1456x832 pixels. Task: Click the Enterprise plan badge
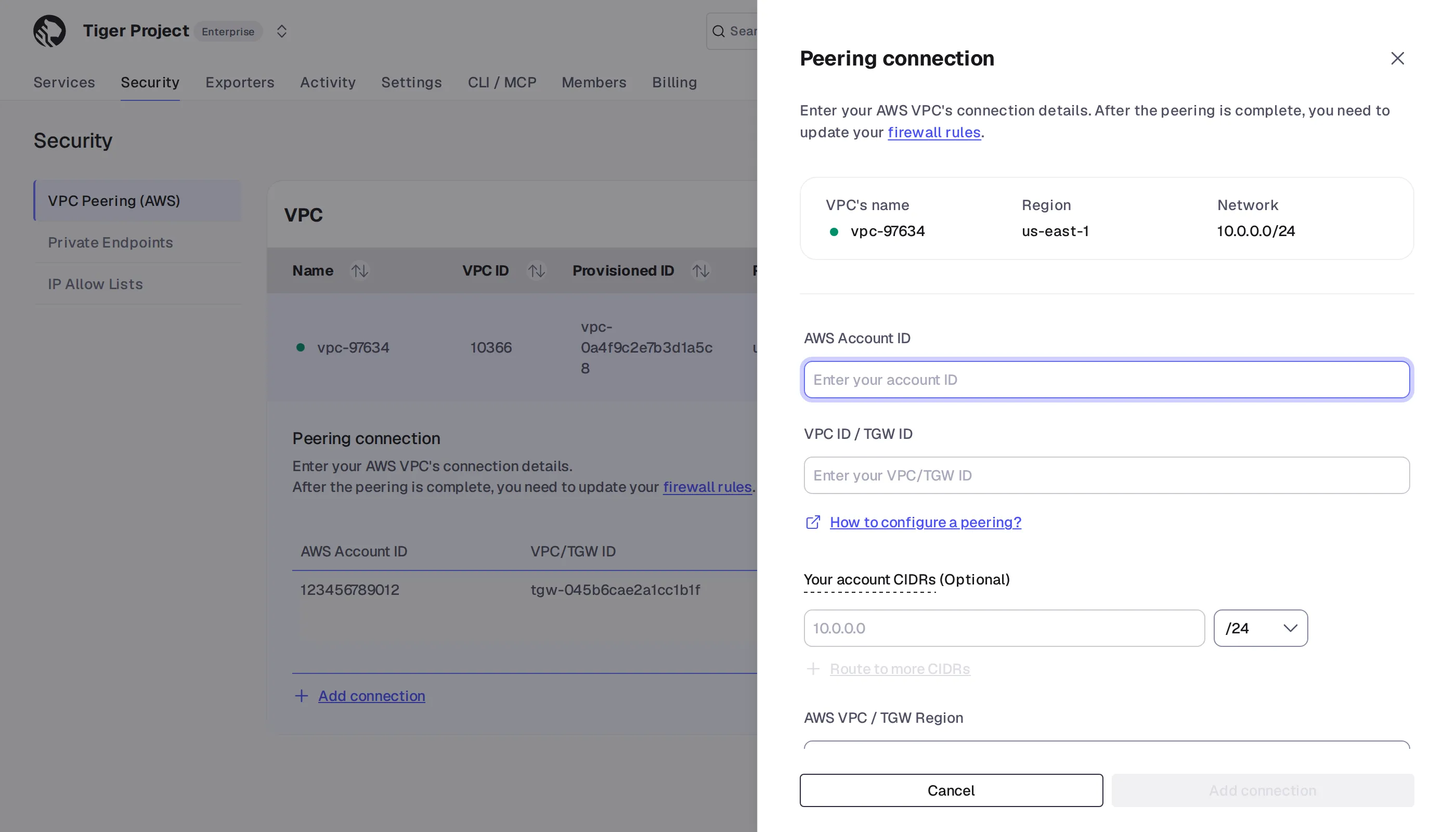point(228,31)
